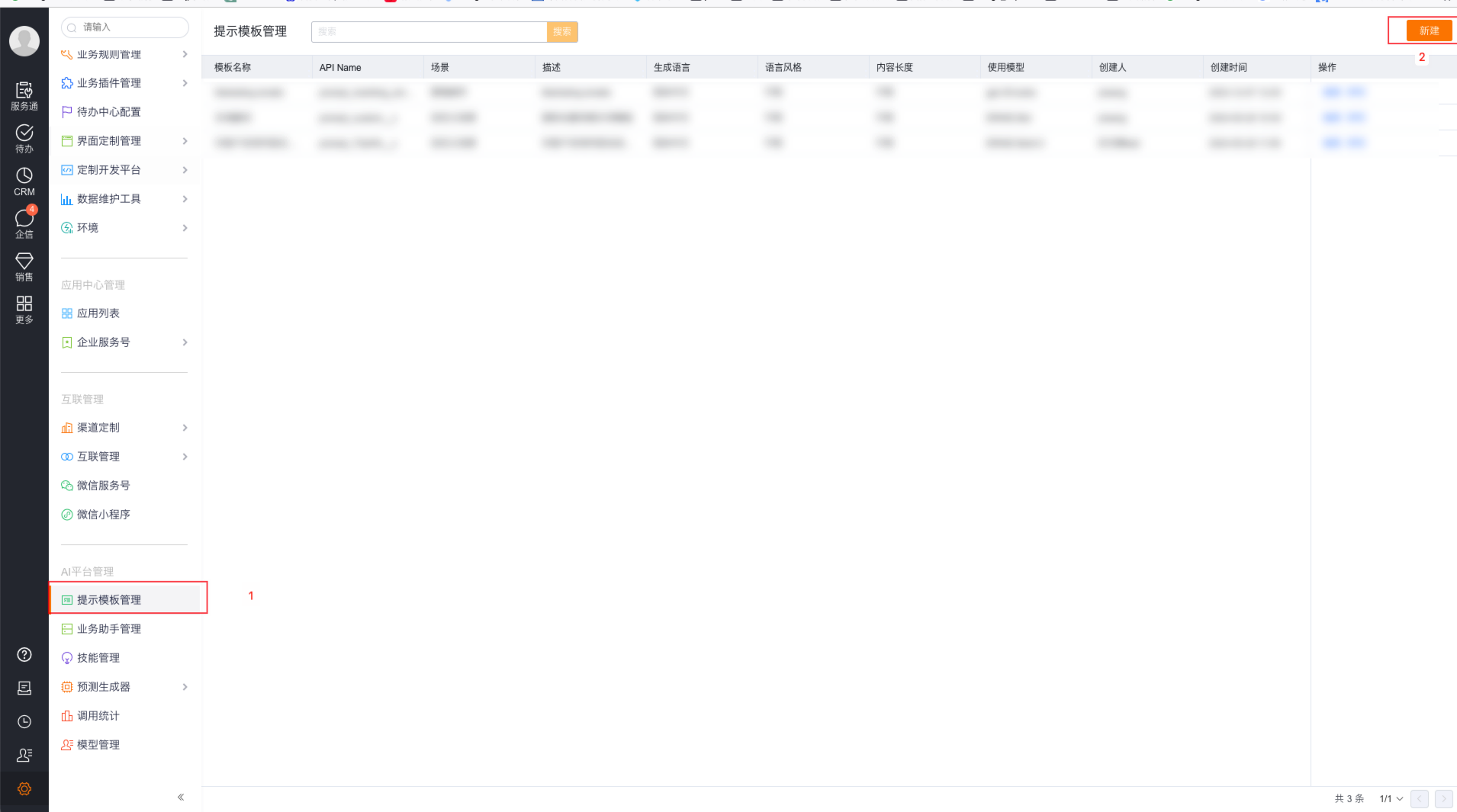Viewport: 1457px width, 812px height.
Task: Select 技能管理 in the sidebar
Action: (x=98, y=658)
